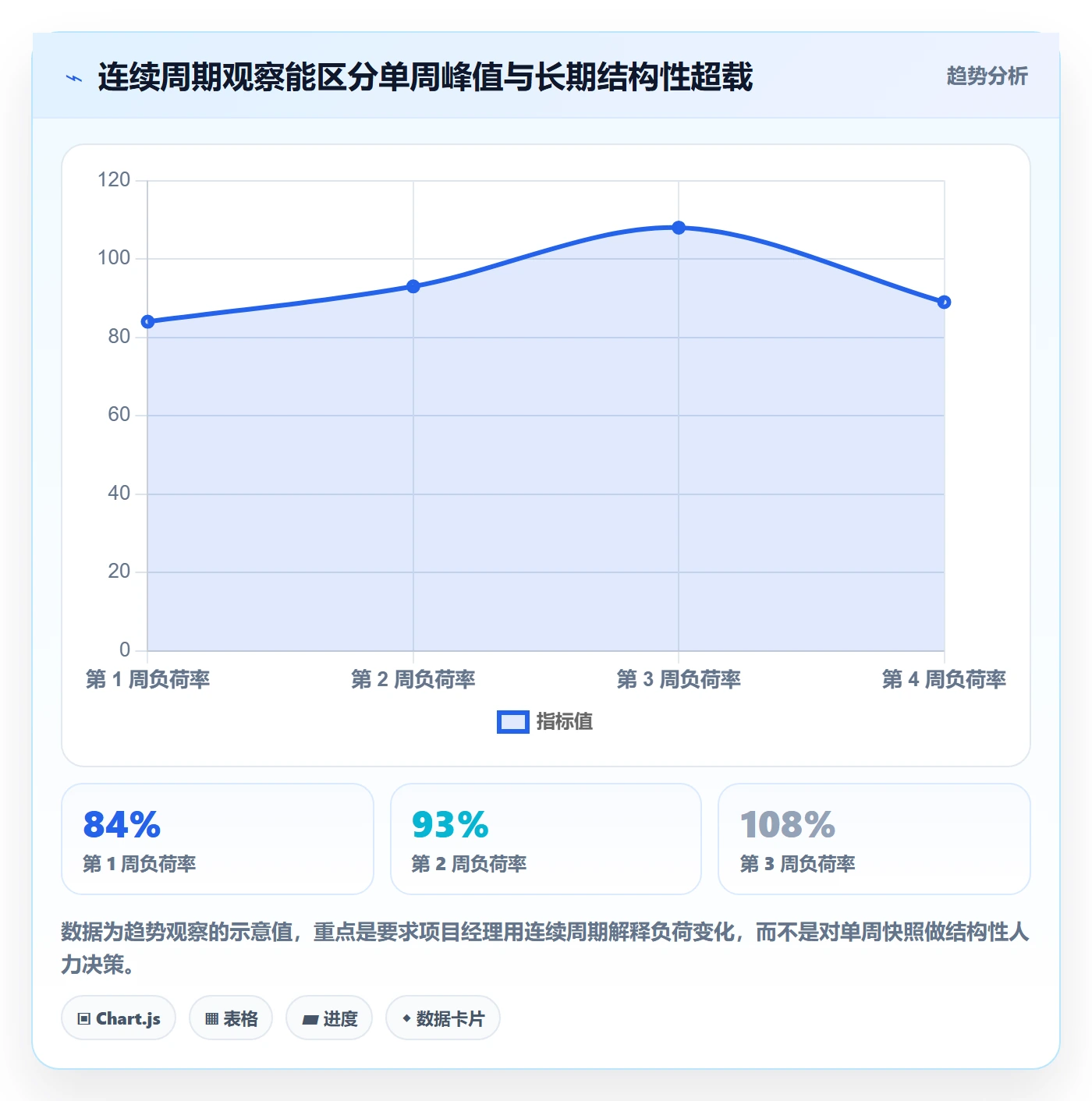The width and height of the screenshot is (1092, 1101).
Task: Click the lightning icon beside the title
Action: pyautogui.click(x=74, y=78)
